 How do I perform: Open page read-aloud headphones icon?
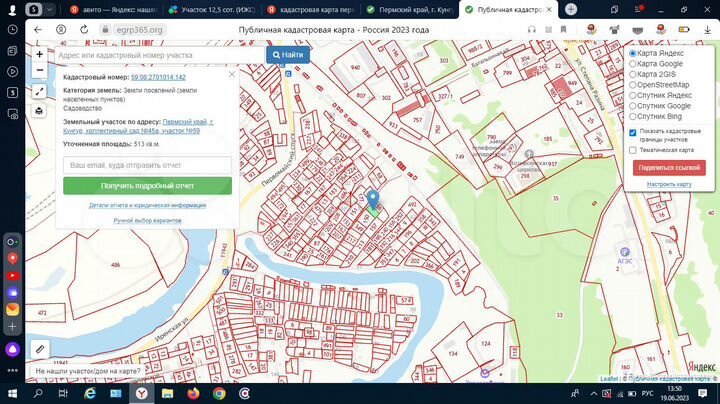point(532,30)
